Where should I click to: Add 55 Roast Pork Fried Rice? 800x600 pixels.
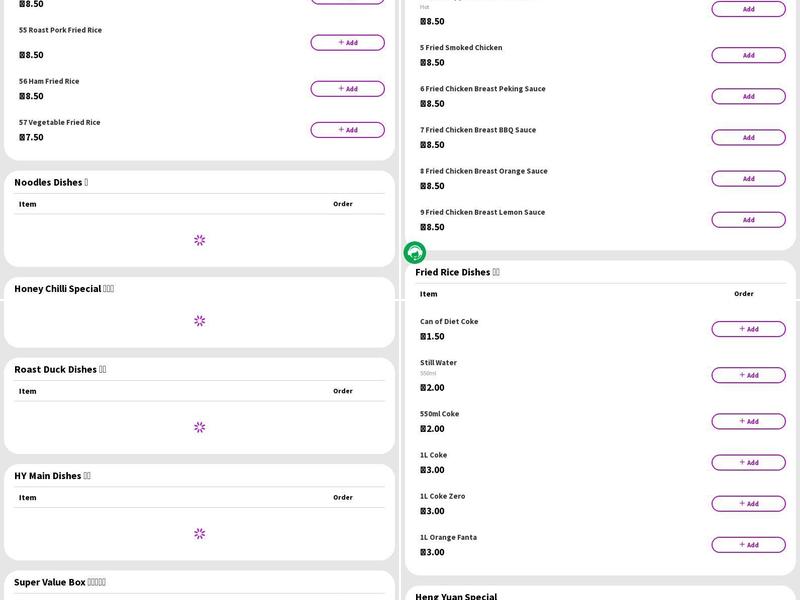coord(347,43)
